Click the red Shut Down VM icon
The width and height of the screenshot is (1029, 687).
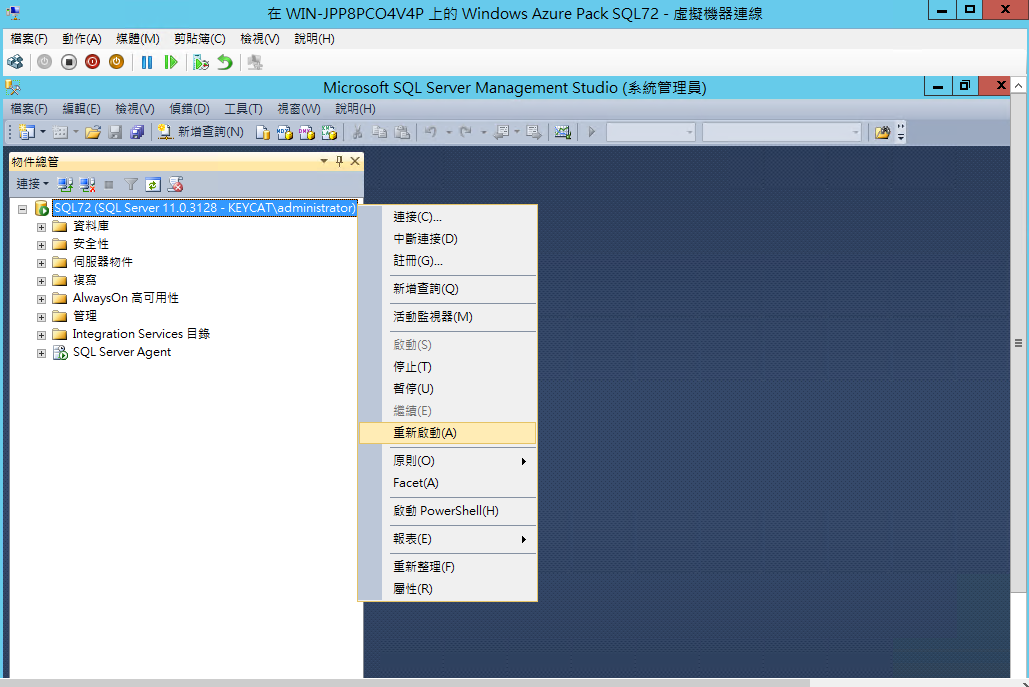93,62
